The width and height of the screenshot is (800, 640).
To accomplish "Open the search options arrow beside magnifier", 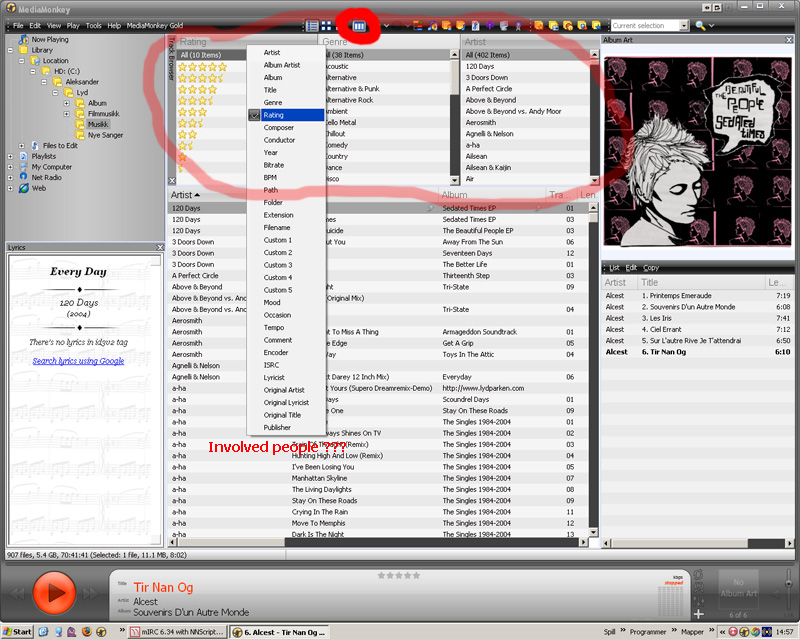I will click(711, 26).
